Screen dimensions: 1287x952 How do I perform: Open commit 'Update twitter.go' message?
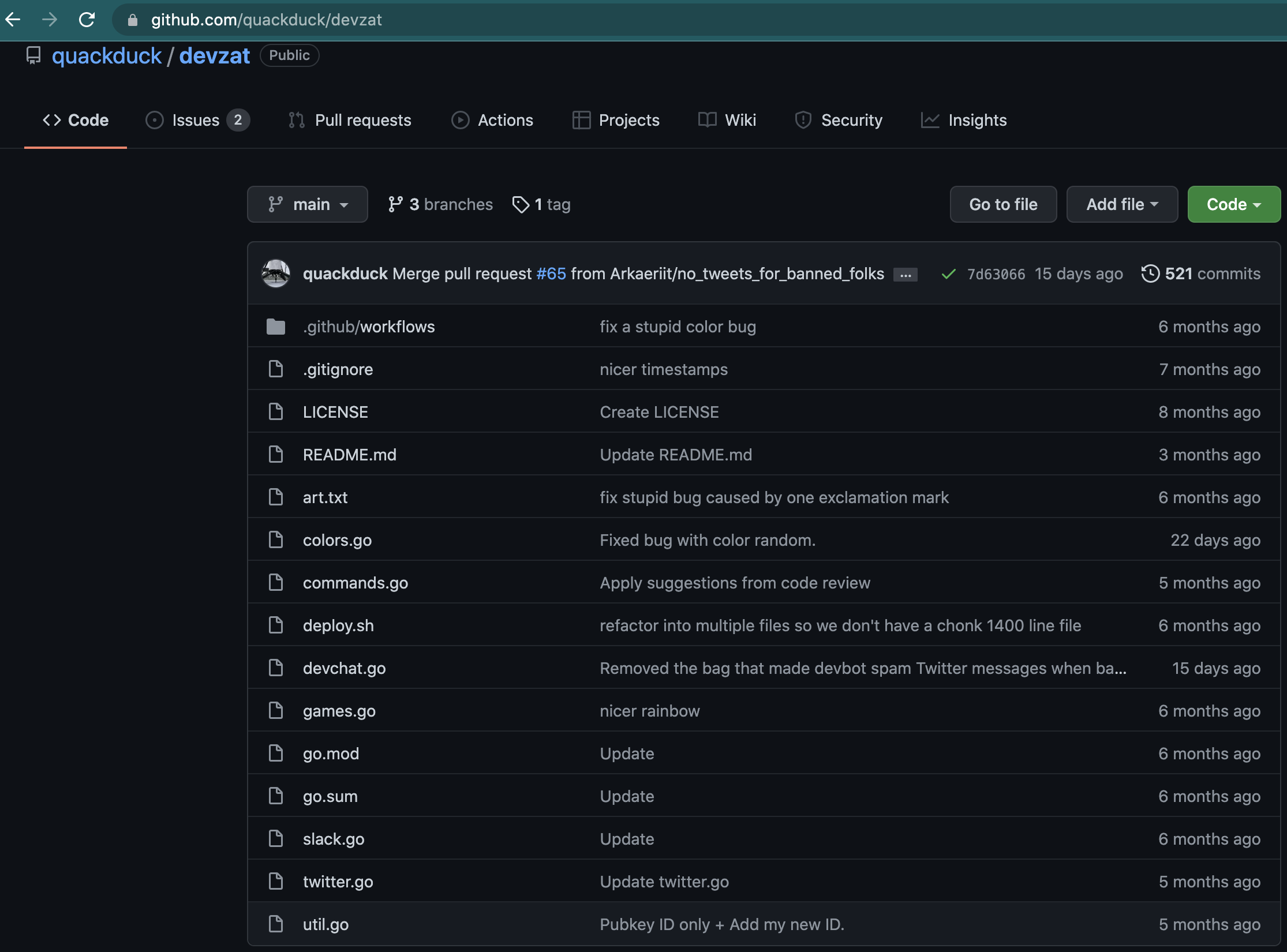click(664, 882)
